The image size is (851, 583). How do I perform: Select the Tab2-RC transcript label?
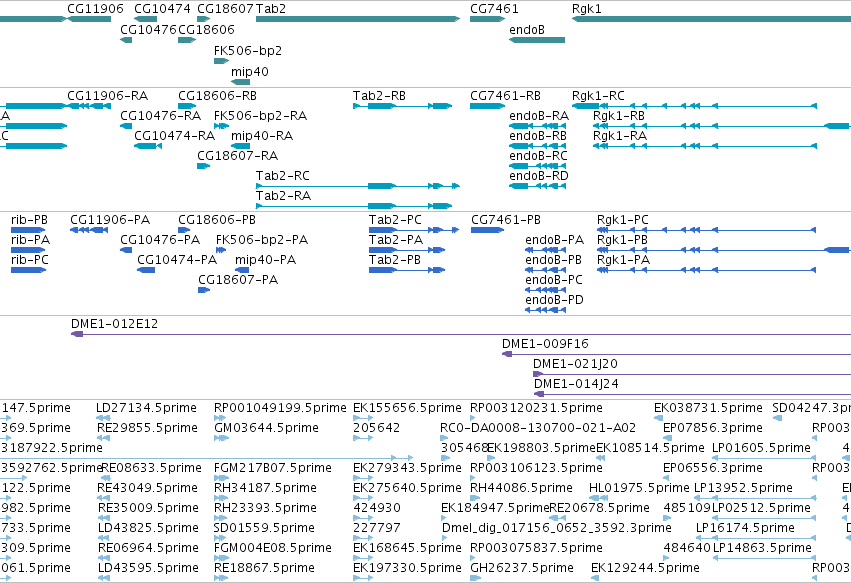pyautogui.click(x=283, y=176)
